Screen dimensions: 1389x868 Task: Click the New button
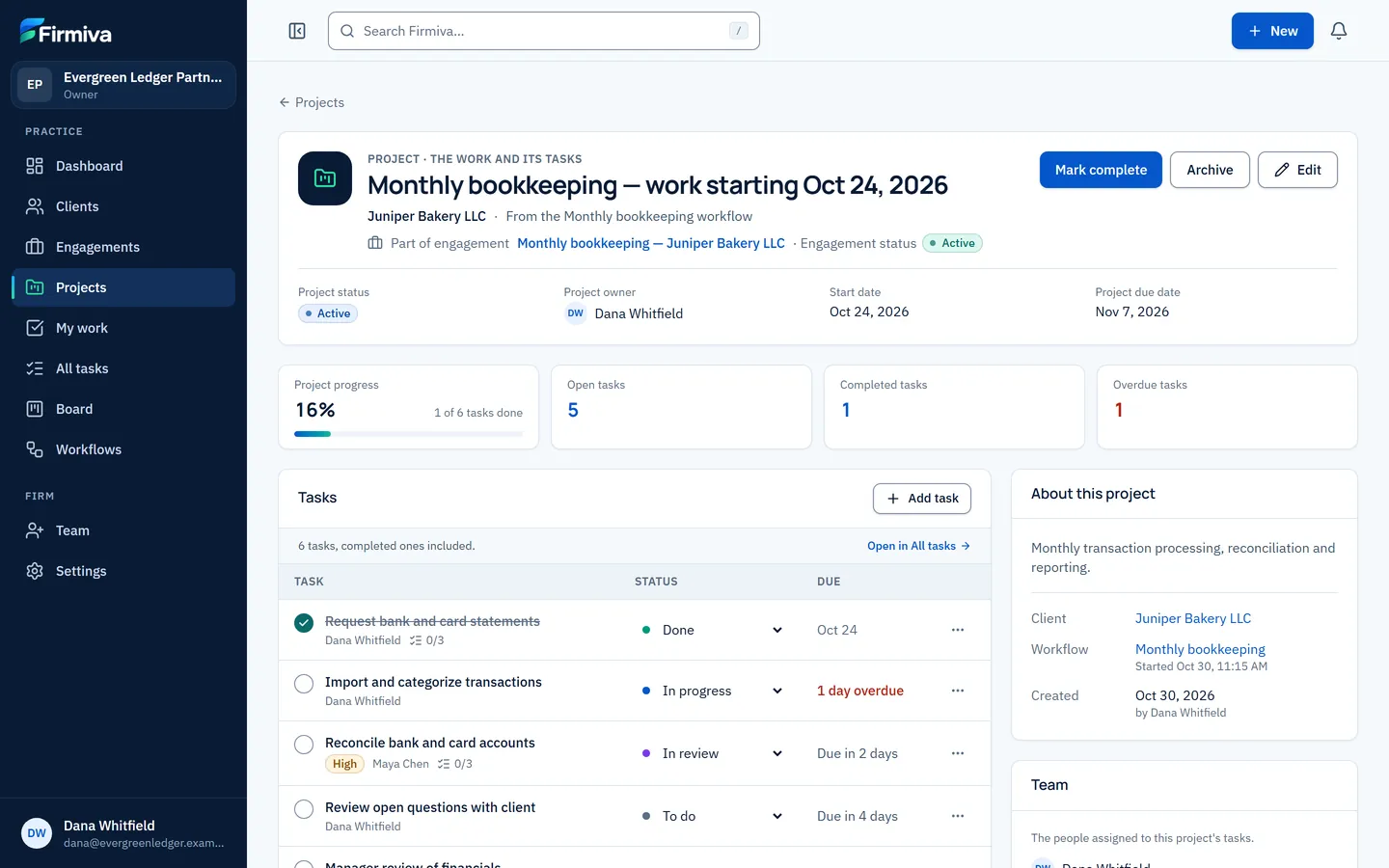1272,31
